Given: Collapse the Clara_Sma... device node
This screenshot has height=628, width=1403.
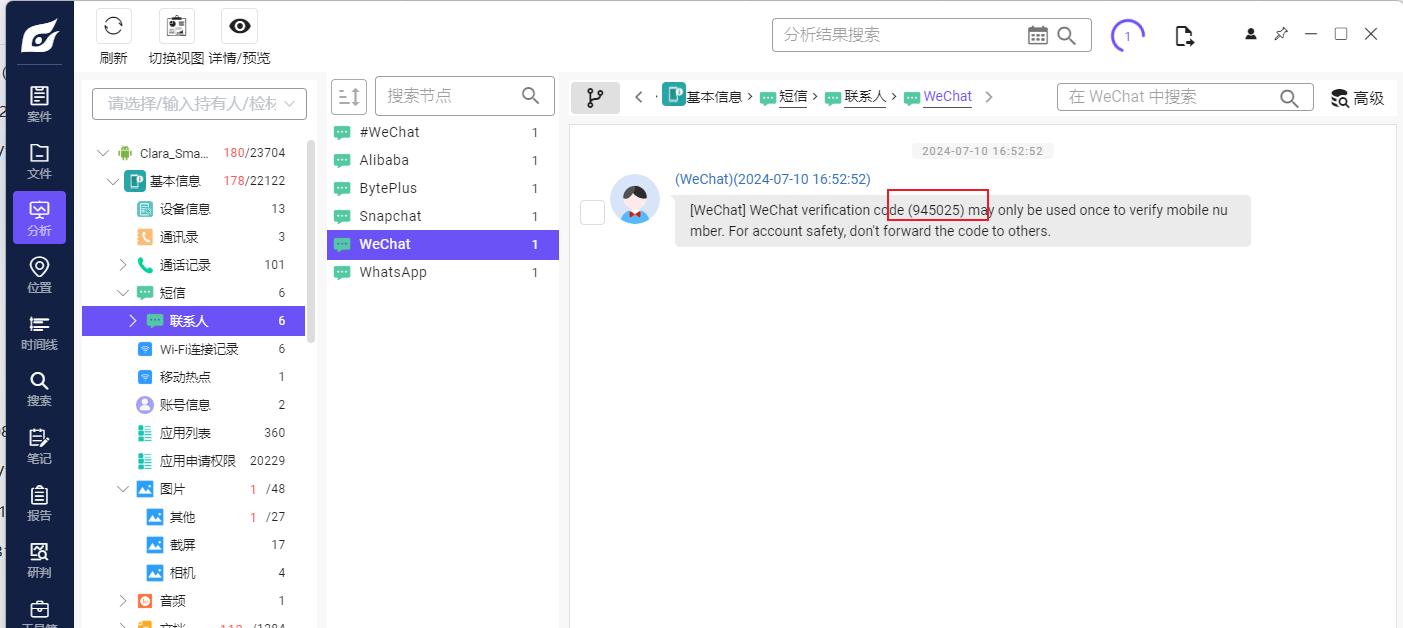Looking at the screenshot, I should pyautogui.click(x=102, y=153).
